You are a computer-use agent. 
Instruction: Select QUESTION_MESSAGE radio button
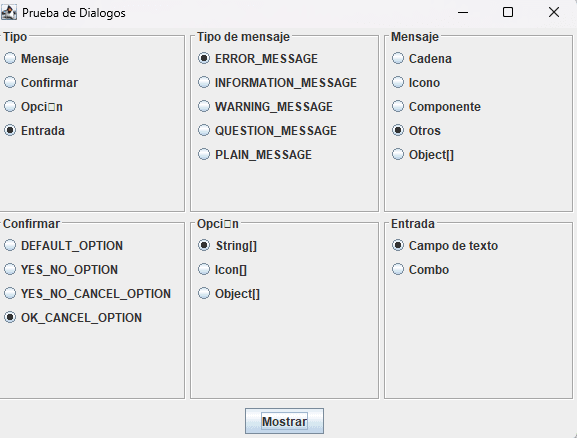268,130
